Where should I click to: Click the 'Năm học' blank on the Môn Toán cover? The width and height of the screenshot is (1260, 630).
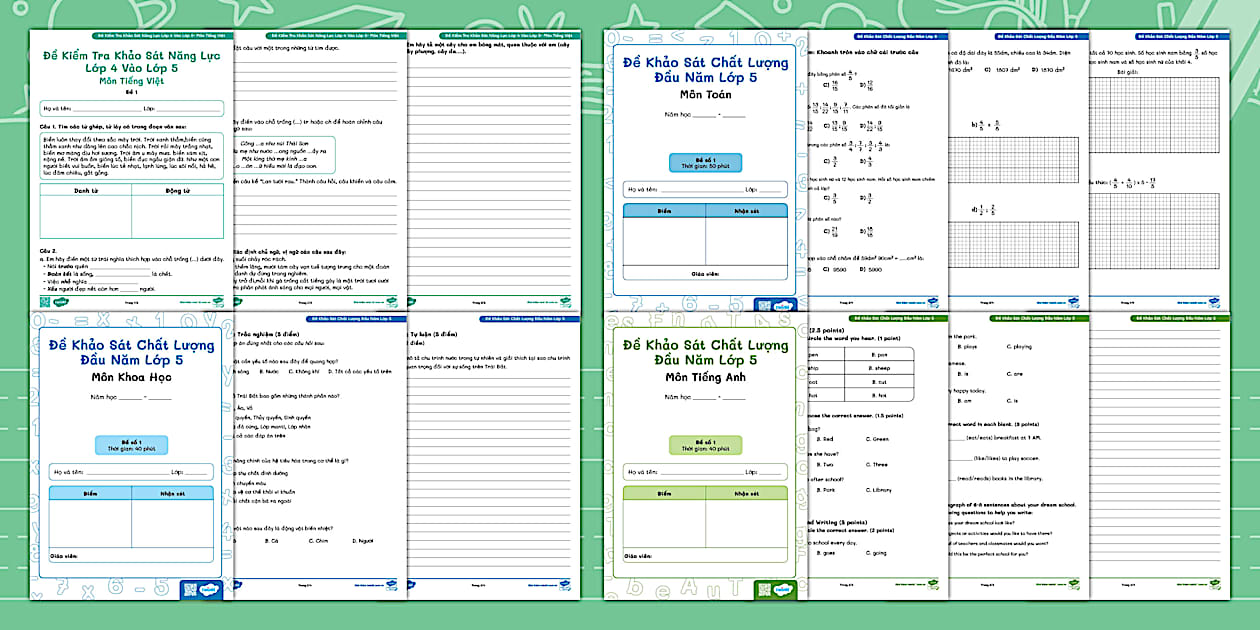pos(705,115)
